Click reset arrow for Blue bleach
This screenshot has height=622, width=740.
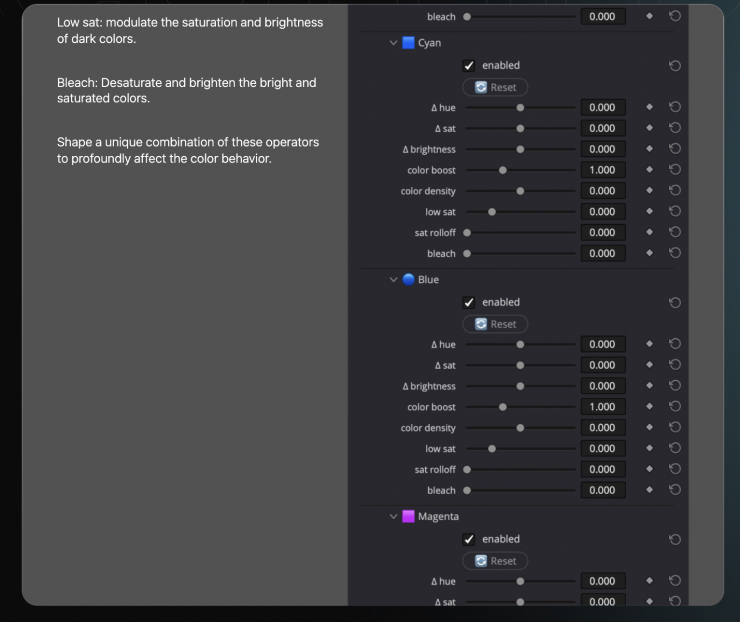[x=675, y=490]
